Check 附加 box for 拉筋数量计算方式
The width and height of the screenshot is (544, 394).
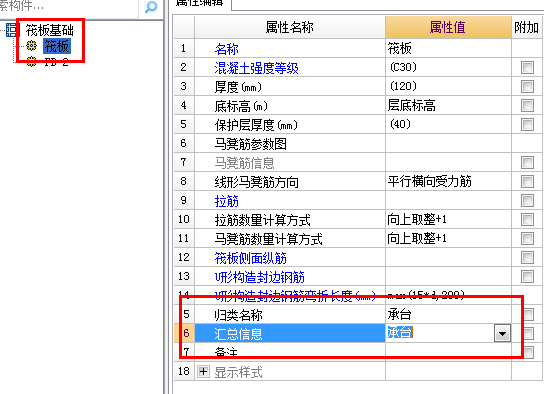[x=527, y=220]
